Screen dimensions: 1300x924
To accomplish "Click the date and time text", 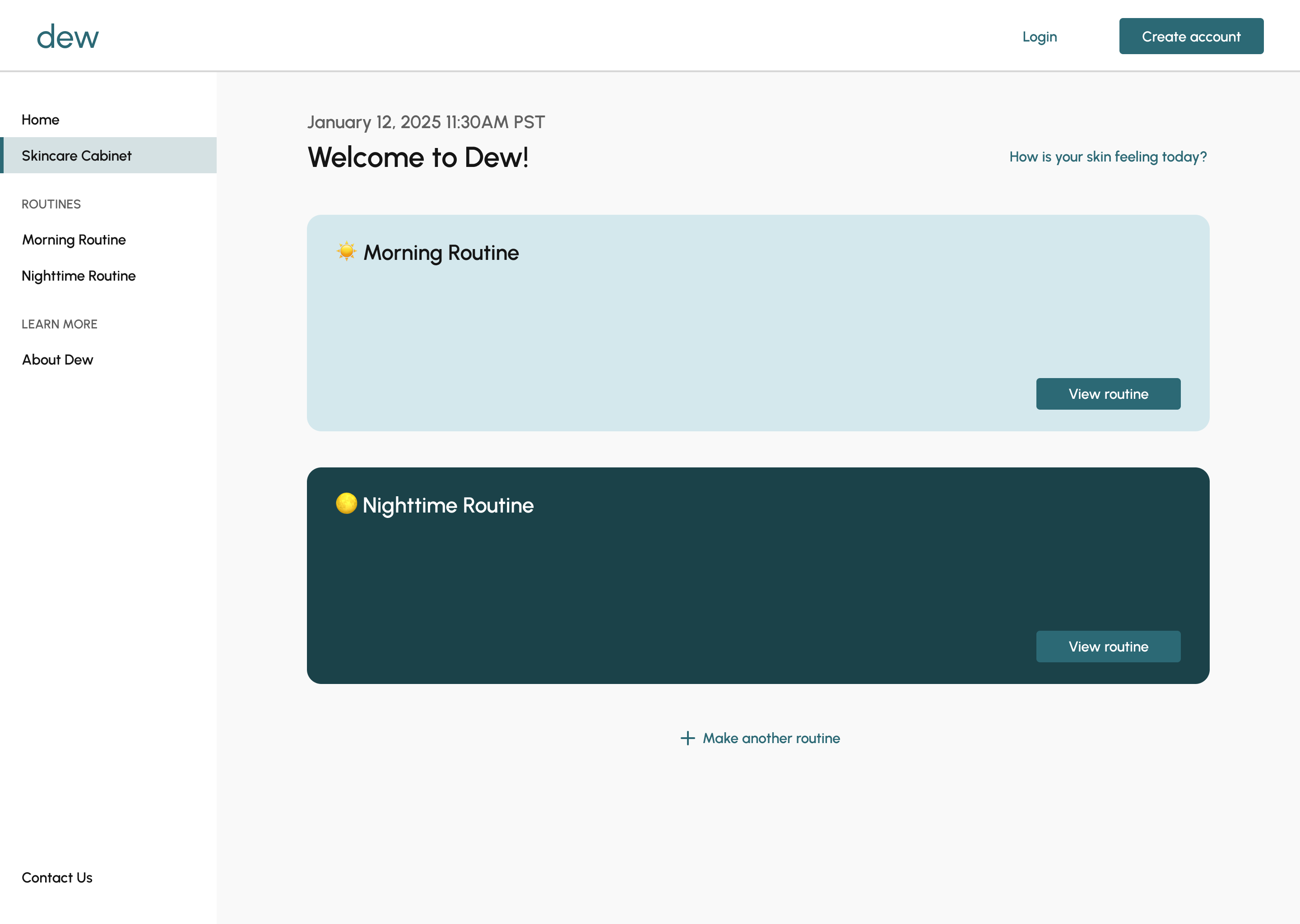I will click(x=426, y=122).
